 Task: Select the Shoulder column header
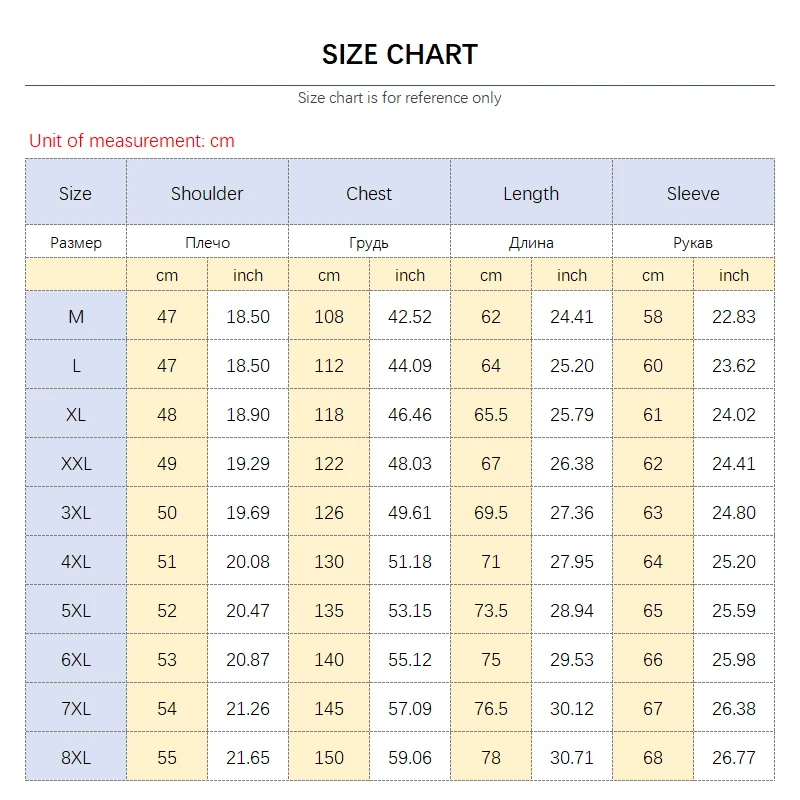tap(207, 194)
